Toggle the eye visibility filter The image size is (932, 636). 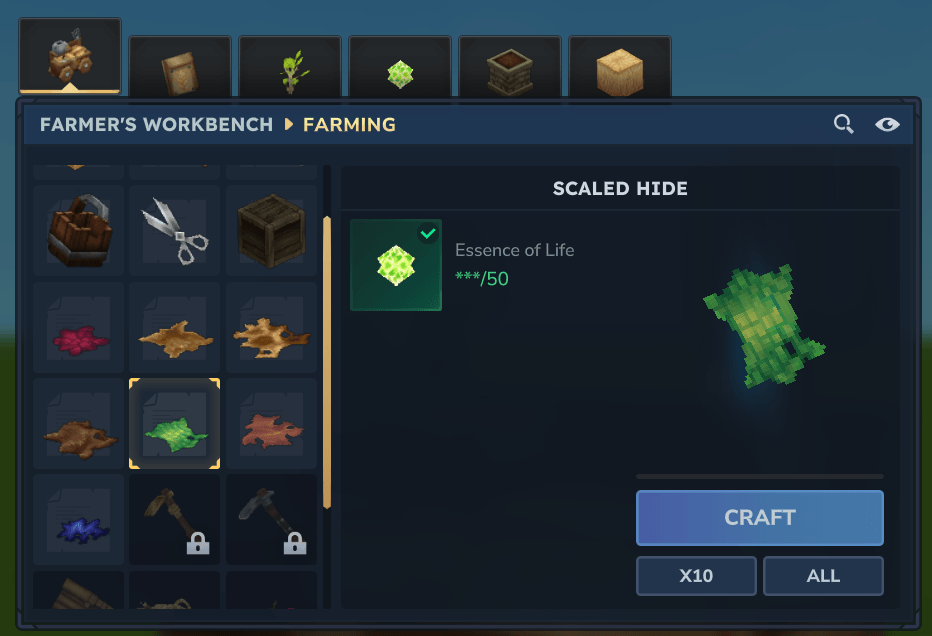(887, 124)
